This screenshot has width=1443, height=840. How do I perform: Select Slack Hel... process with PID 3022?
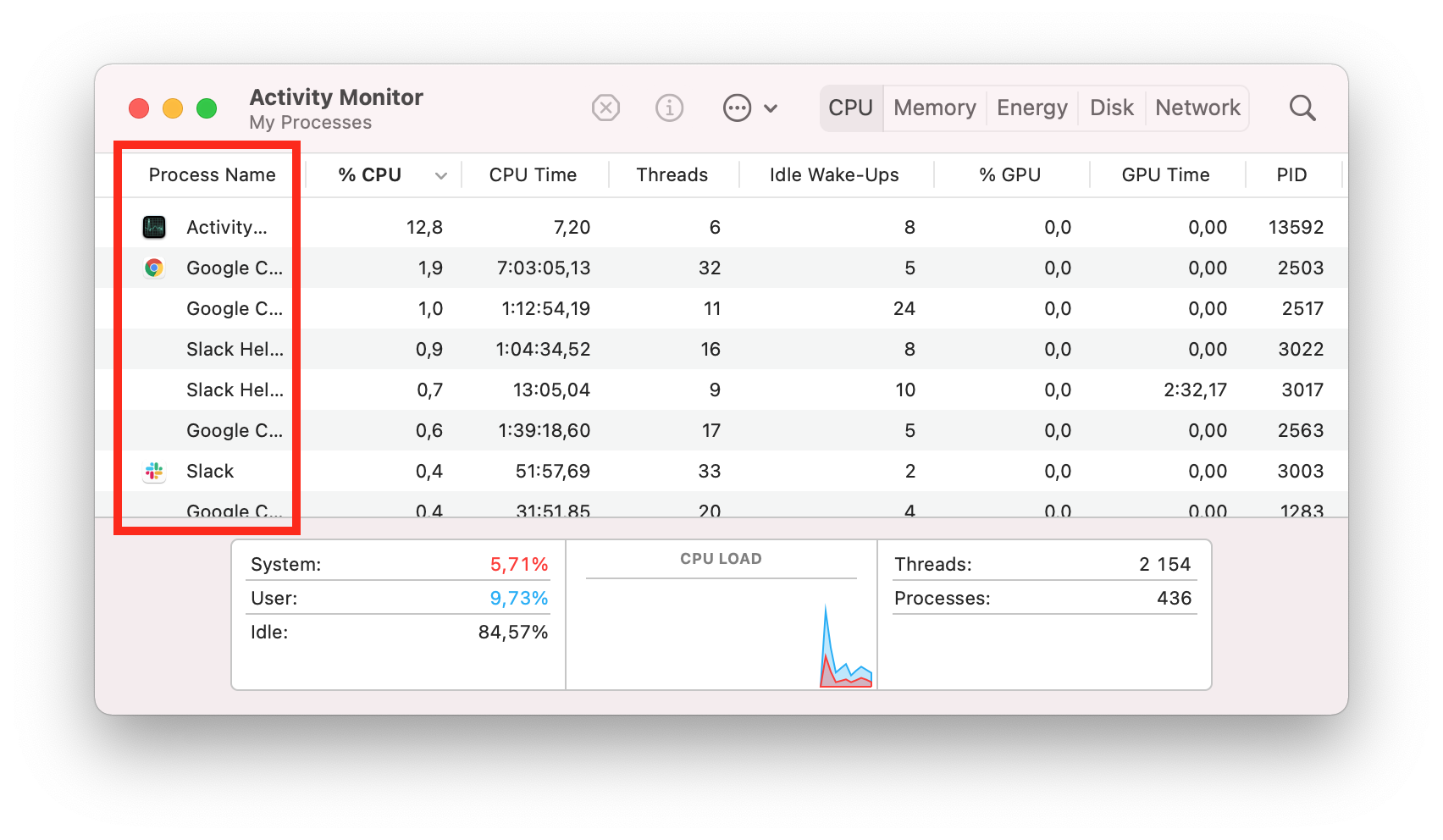click(x=235, y=349)
